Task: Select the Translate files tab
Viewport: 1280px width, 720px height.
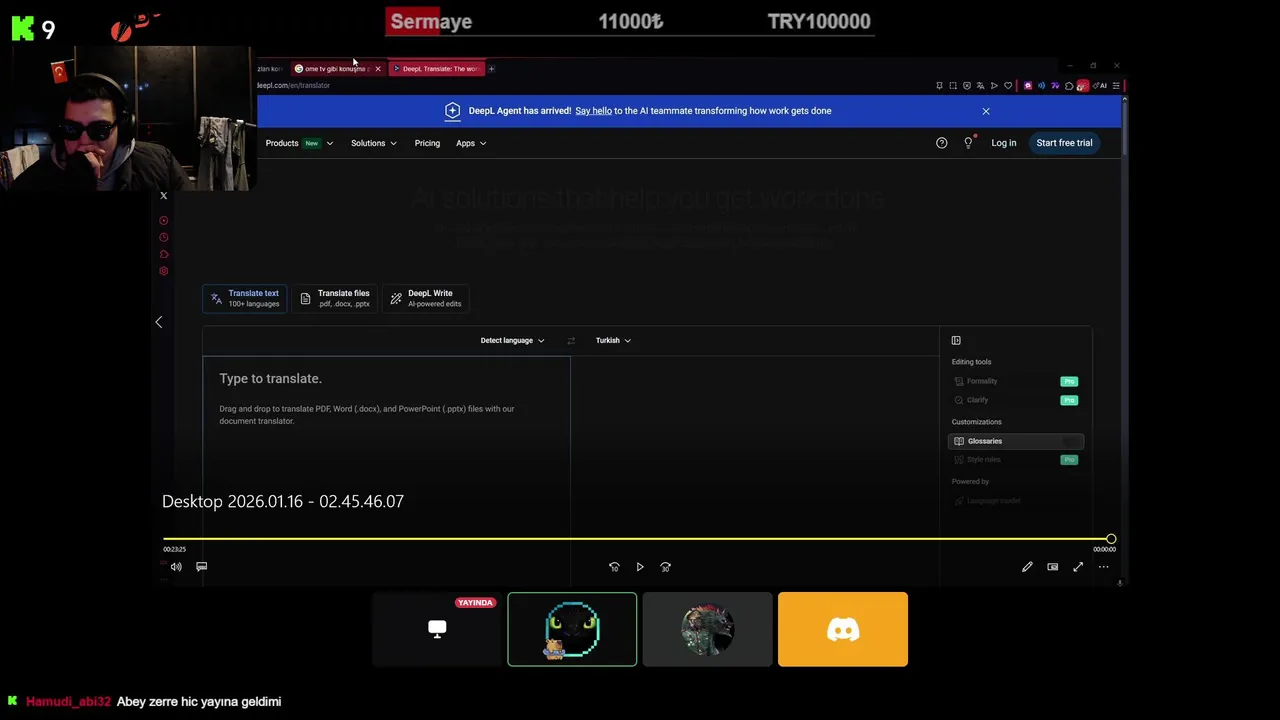Action: 335,298
